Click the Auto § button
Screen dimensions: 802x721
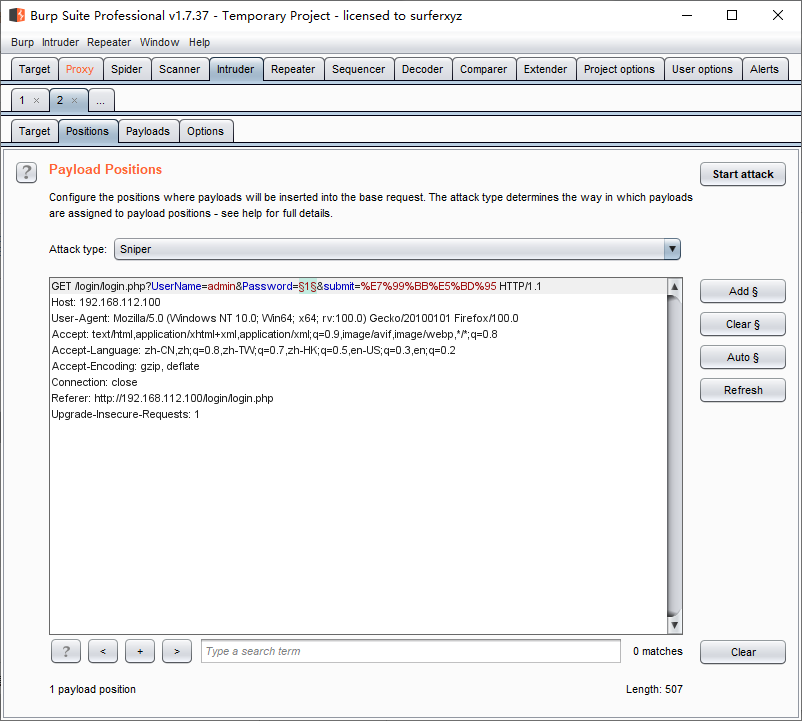click(x=743, y=357)
